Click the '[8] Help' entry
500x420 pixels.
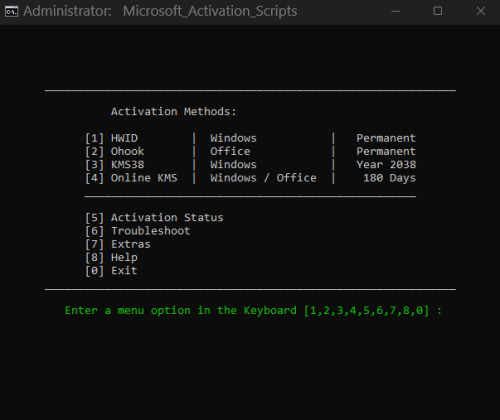click(x=111, y=258)
